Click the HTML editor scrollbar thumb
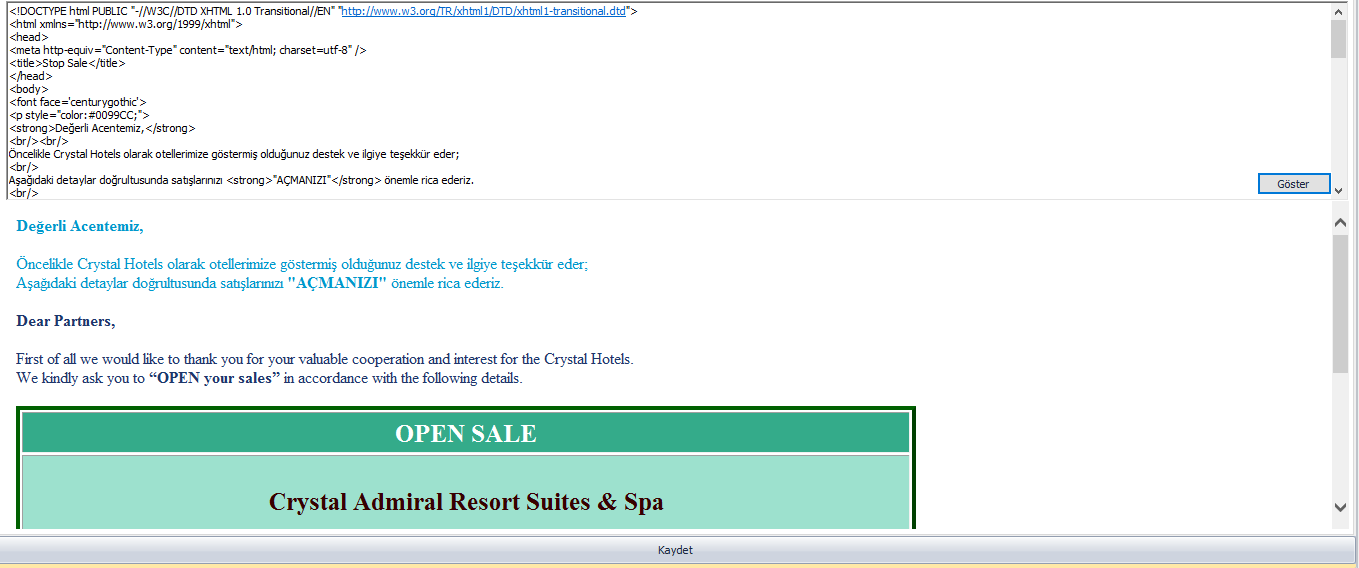 pyautogui.click(x=1339, y=39)
